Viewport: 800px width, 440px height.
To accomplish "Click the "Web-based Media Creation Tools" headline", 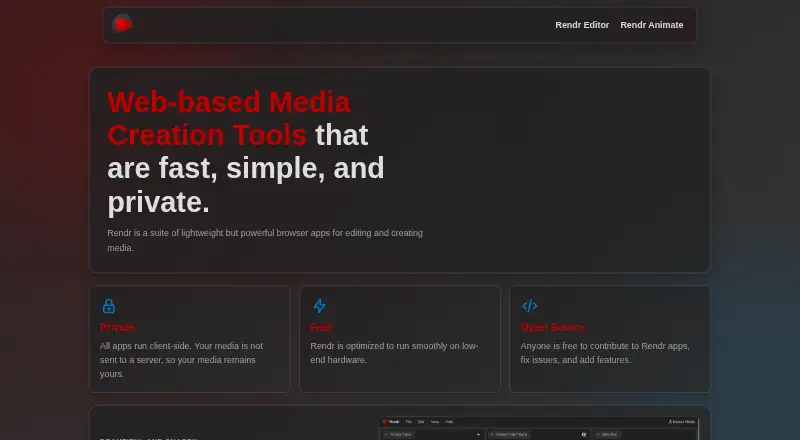I will (229, 118).
